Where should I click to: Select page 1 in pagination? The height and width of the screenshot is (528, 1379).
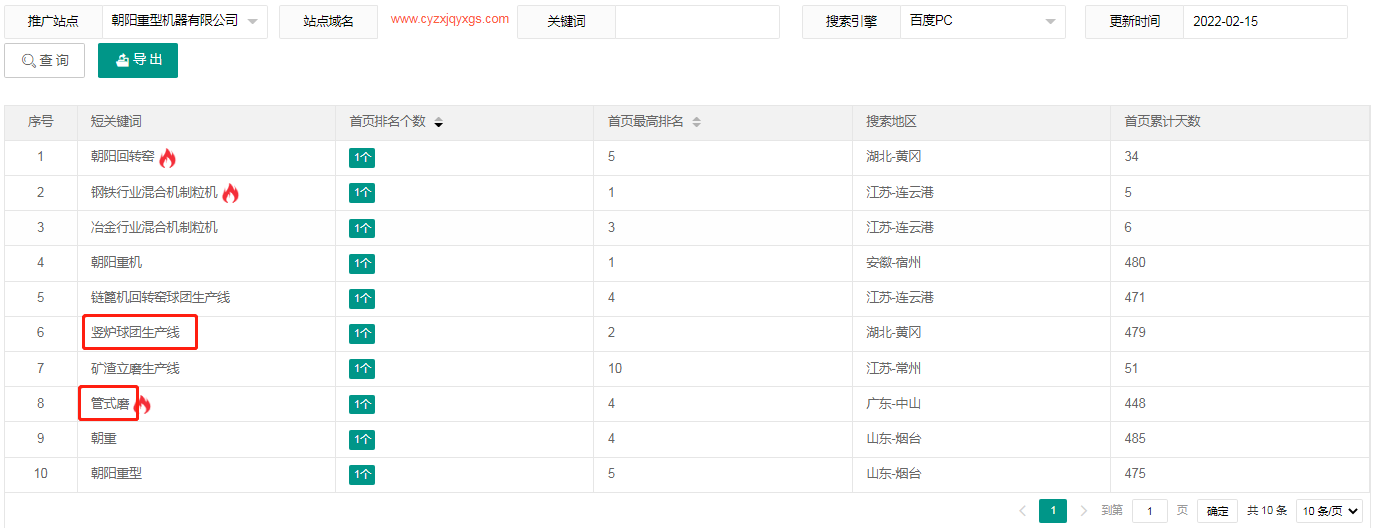tap(1052, 511)
